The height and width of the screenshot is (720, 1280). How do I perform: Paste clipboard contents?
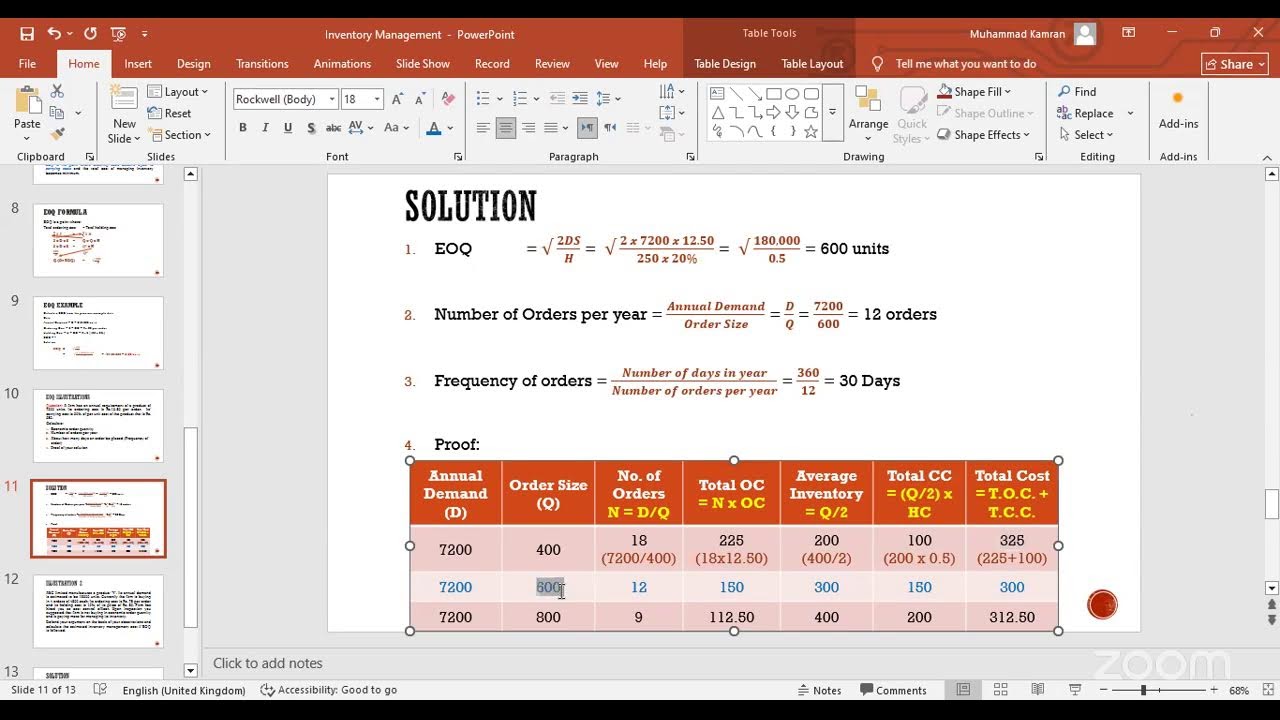(27, 108)
